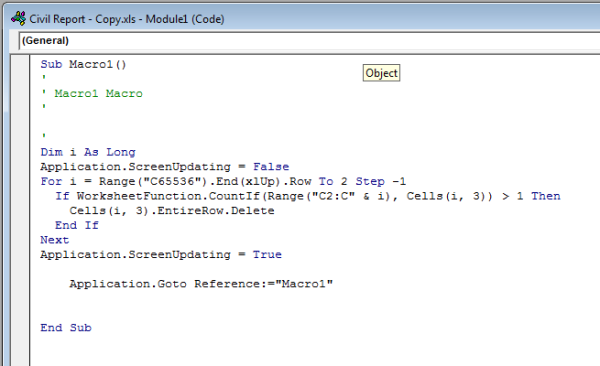This screenshot has width=600, height=366.
Task: Click the VBA module icon in the title bar
Action: (18, 18)
